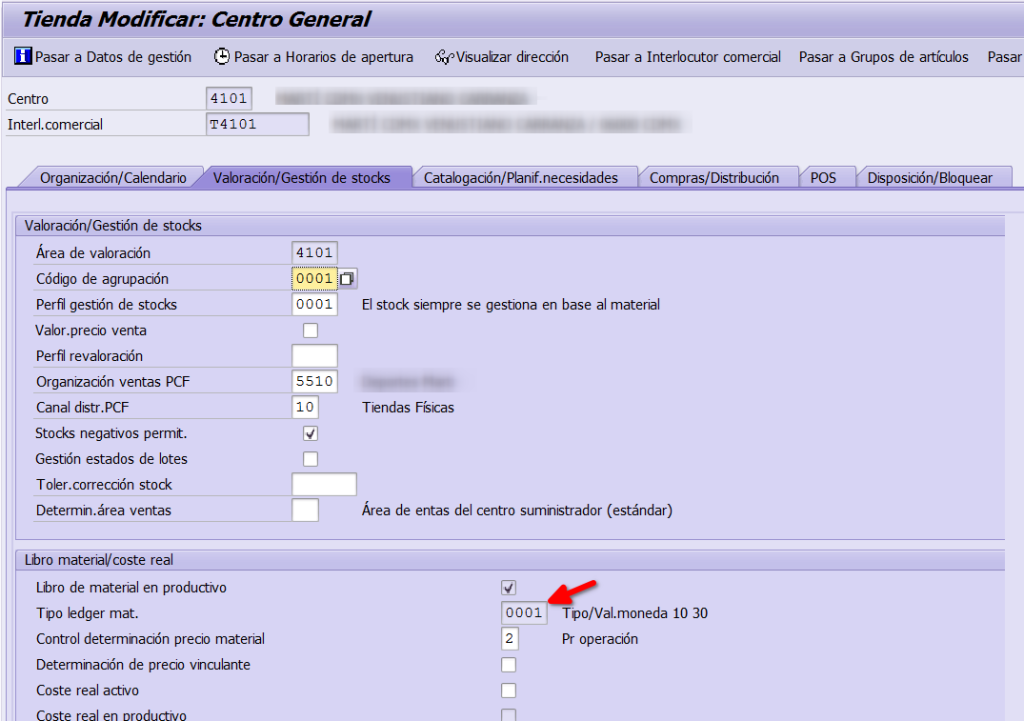This screenshot has width=1024, height=721.
Task: Open the Catalogación/Planif.necesidades tab
Action: pyautogui.click(x=521, y=178)
